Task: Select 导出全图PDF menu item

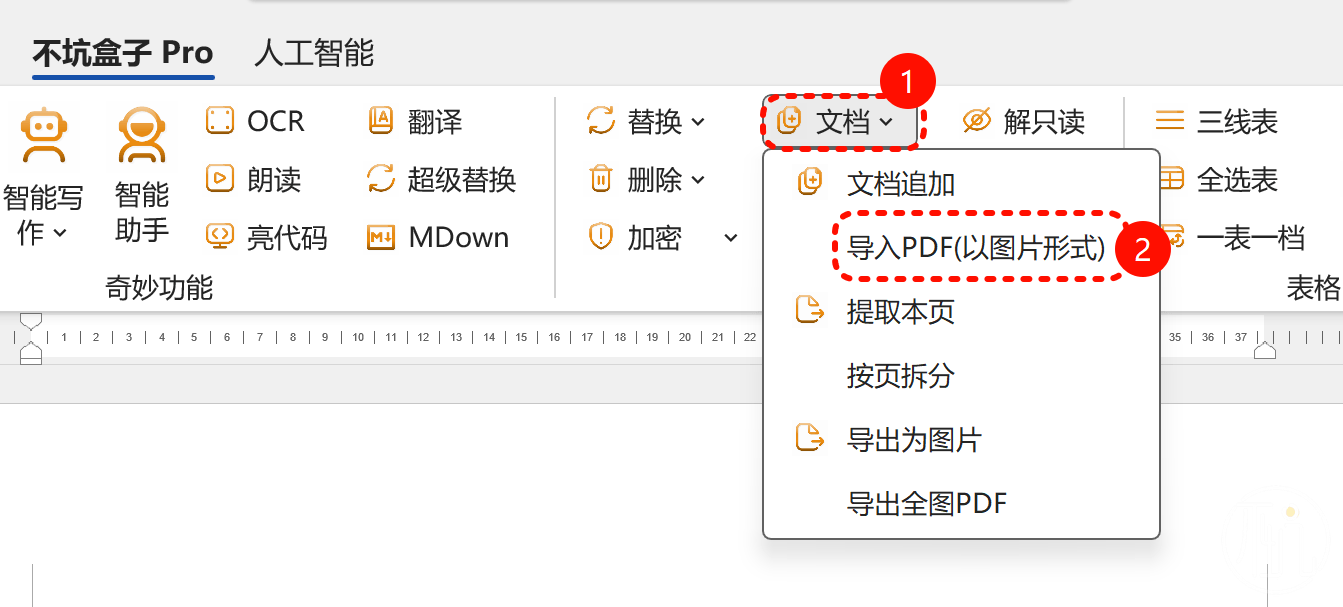Action: click(927, 503)
